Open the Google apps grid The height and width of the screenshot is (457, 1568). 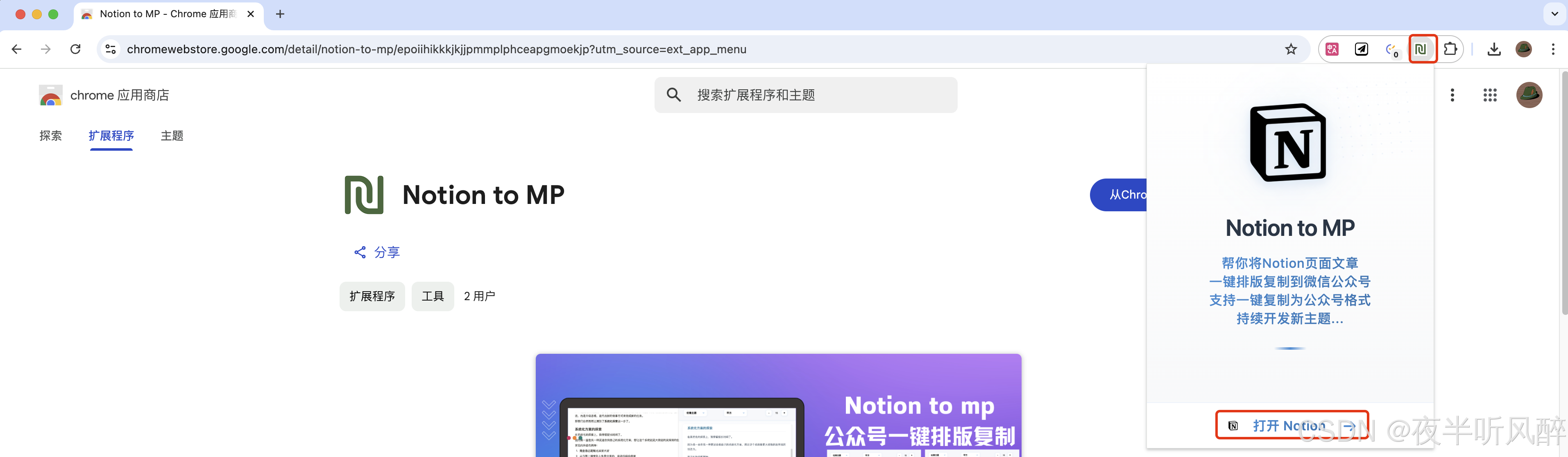pyautogui.click(x=1490, y=95)
